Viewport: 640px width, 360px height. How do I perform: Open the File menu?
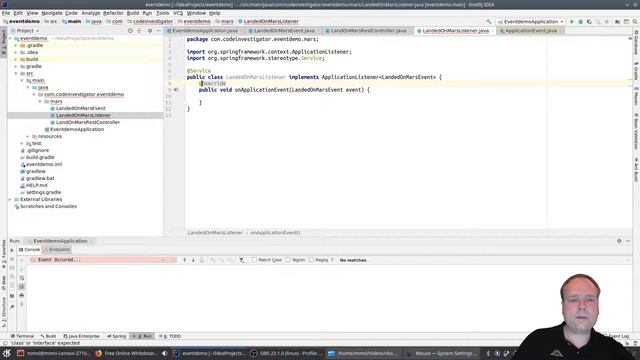click(6, 13)
